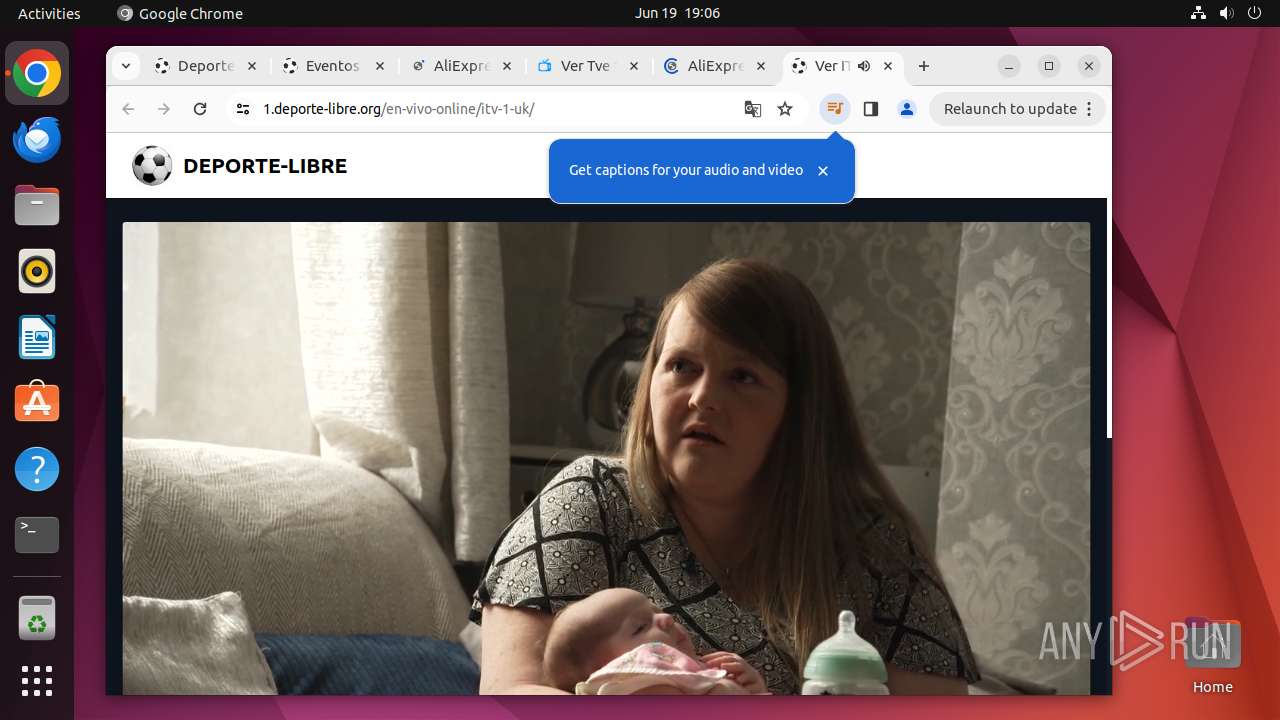This screenshot has width=1280, height=720.
Task: Toggle the side panel
Action: [871, 109]
